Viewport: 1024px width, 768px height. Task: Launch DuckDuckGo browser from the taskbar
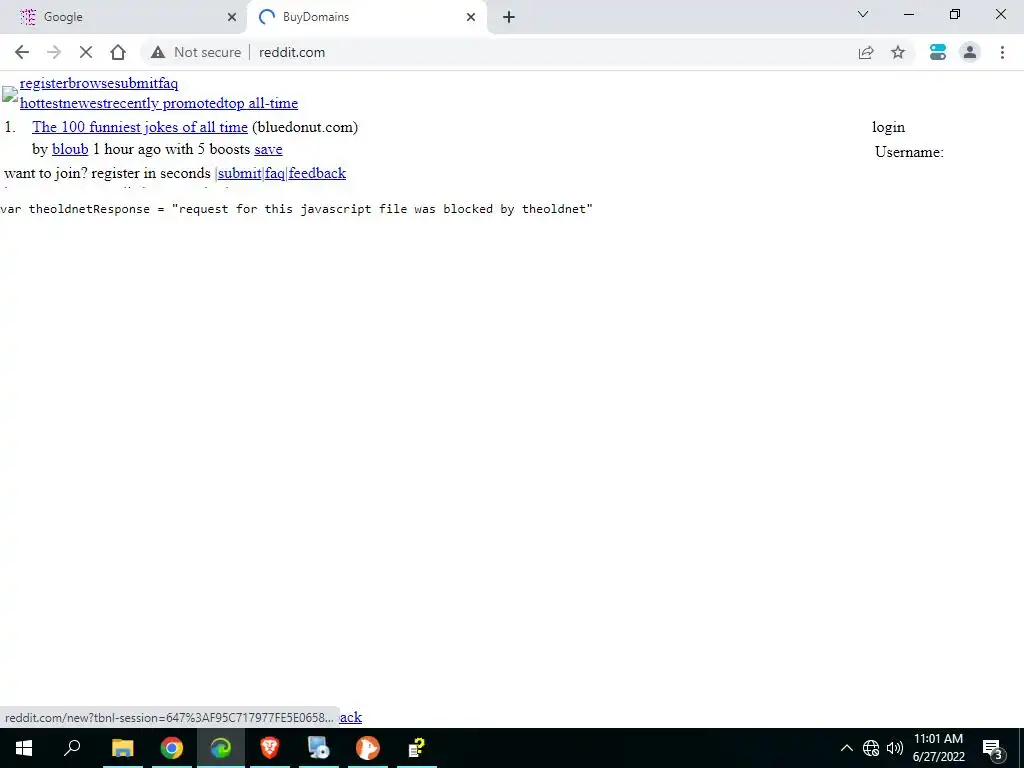pos(368,748)
